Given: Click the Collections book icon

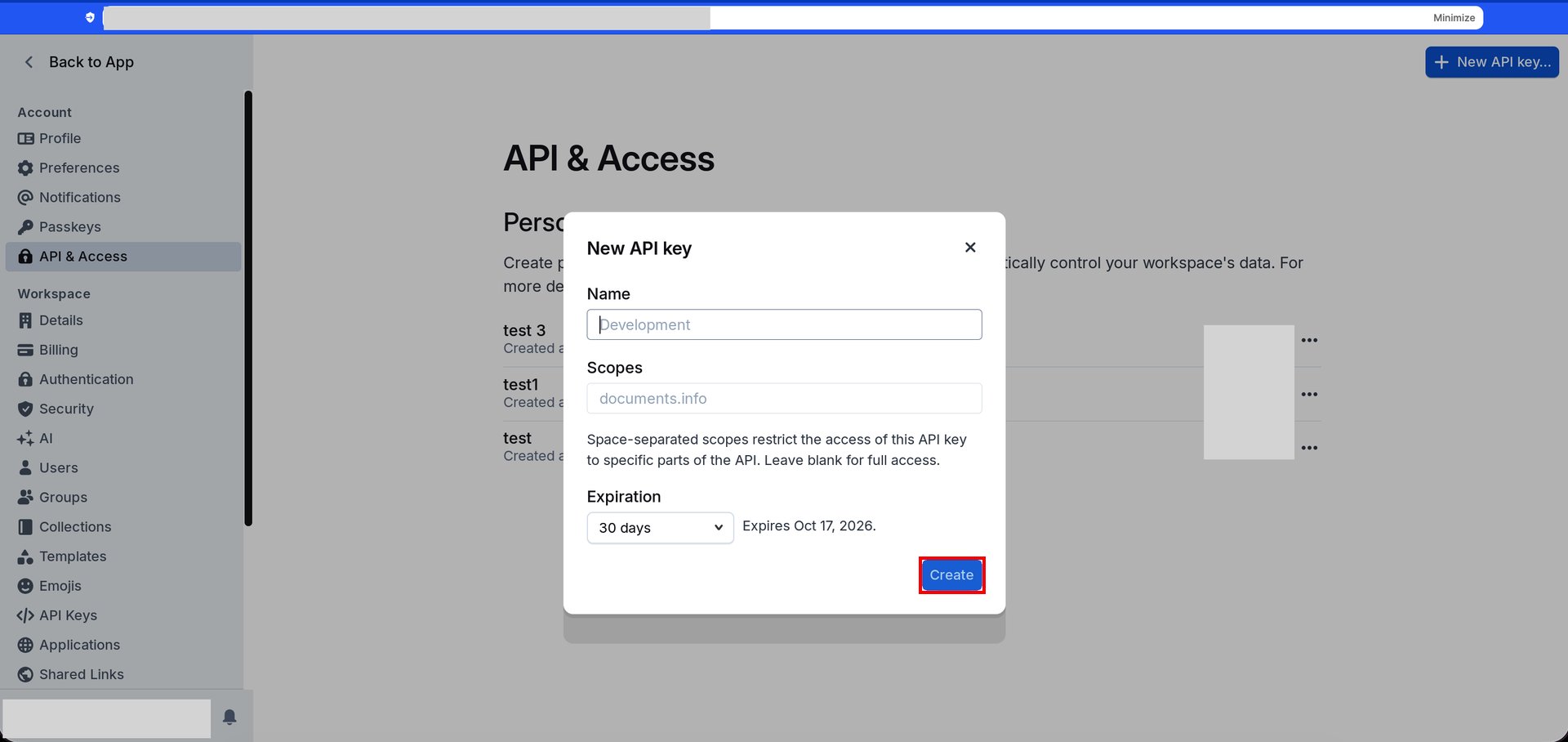Looking at the screenshot, I should point(25,527).
